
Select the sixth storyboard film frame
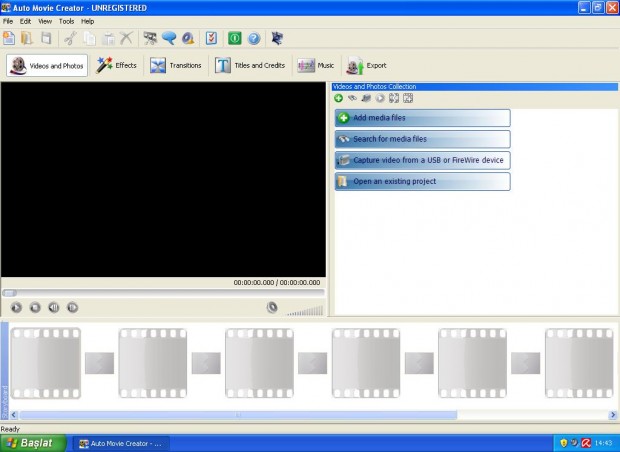coord(579,363)
